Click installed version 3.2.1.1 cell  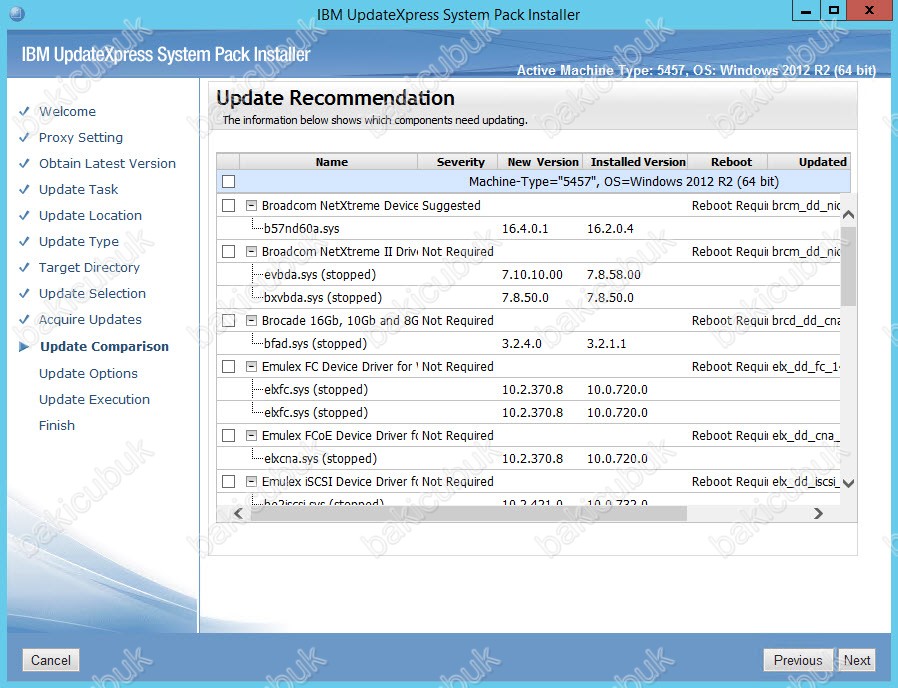606,344
